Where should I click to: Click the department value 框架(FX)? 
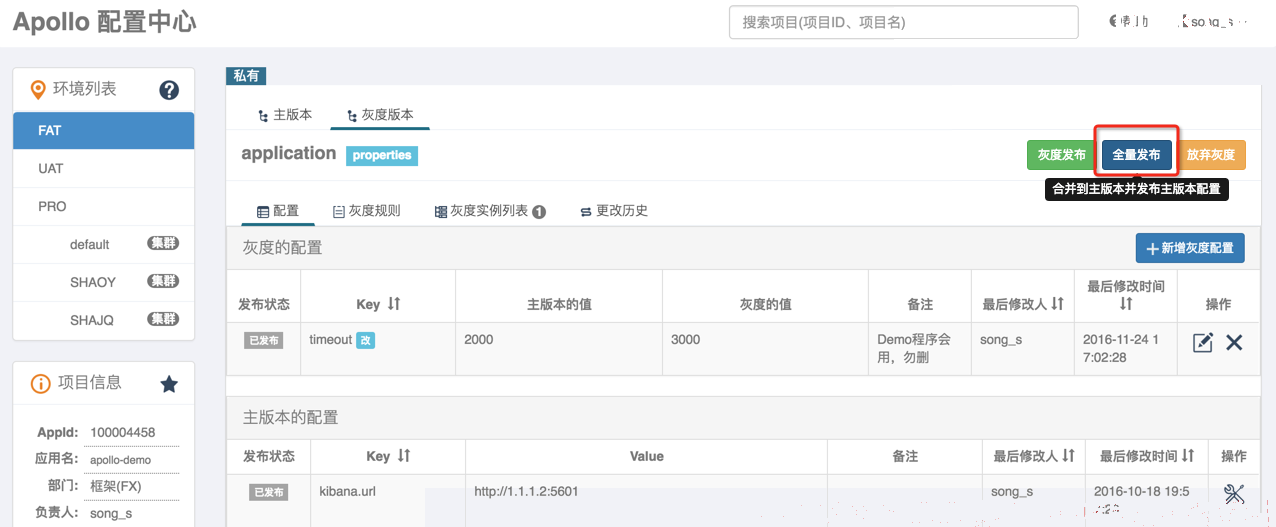(116, 487)
